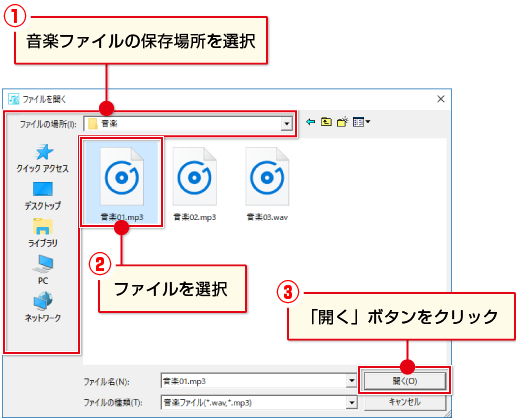Image resolution: width=516 pixels, height=419 pixels.
Task: Click inside the ファイル名 text field
Action: (x=254, y=381)
